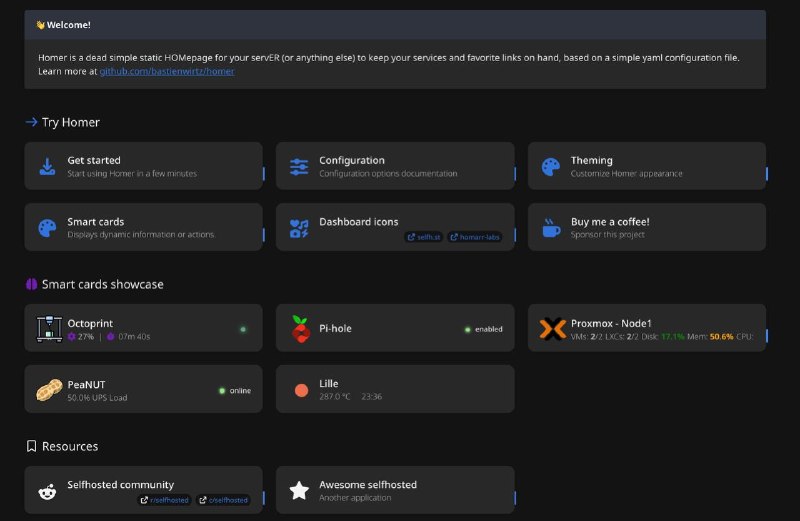Click Sponsor this project subtitle
The width and height of the screenshot is (800, 521).
(x=608, y=235)
